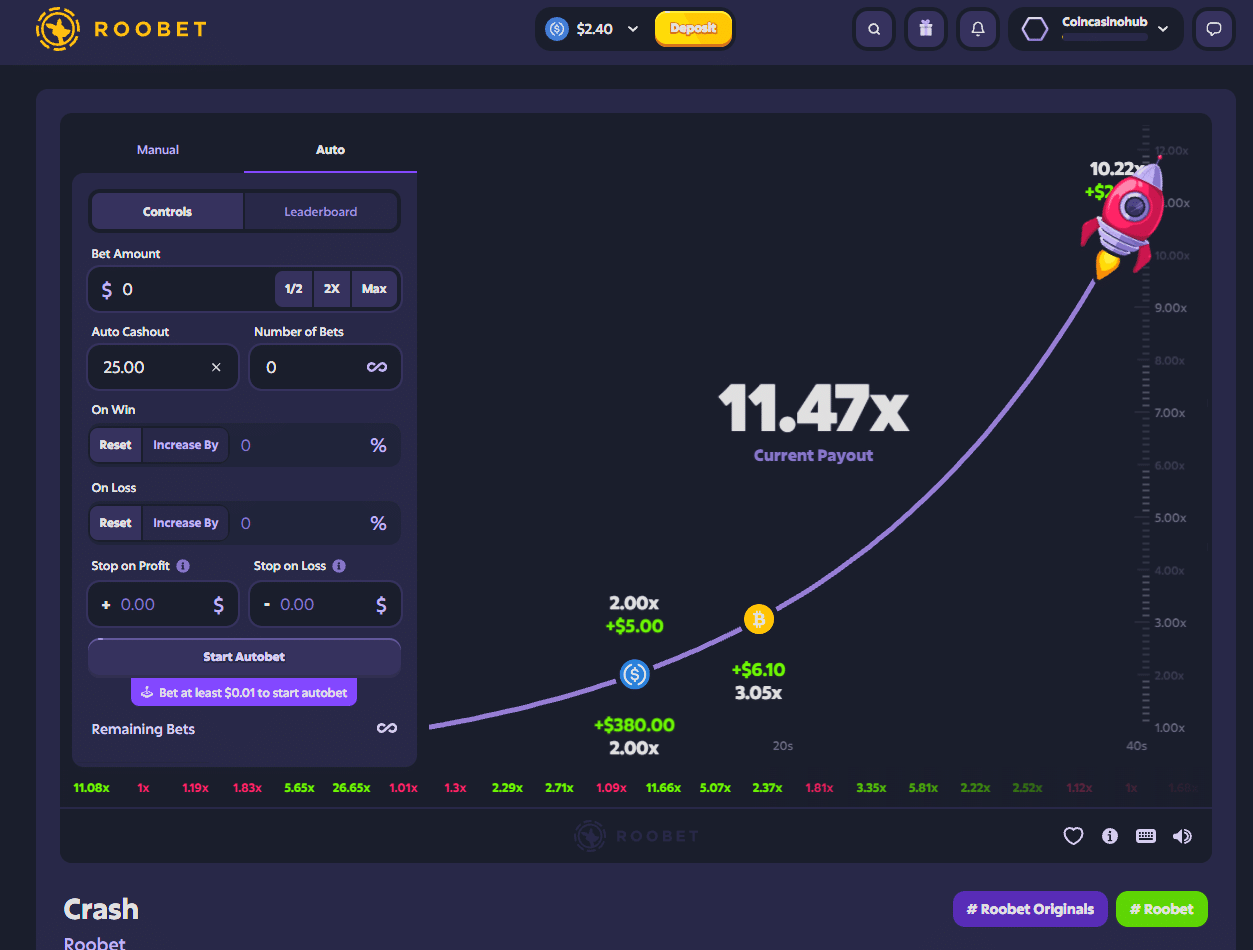The height and width of the screenshot is (950, 1253).
Task: Open the gift rewards icon
Action: click(926, 29)
